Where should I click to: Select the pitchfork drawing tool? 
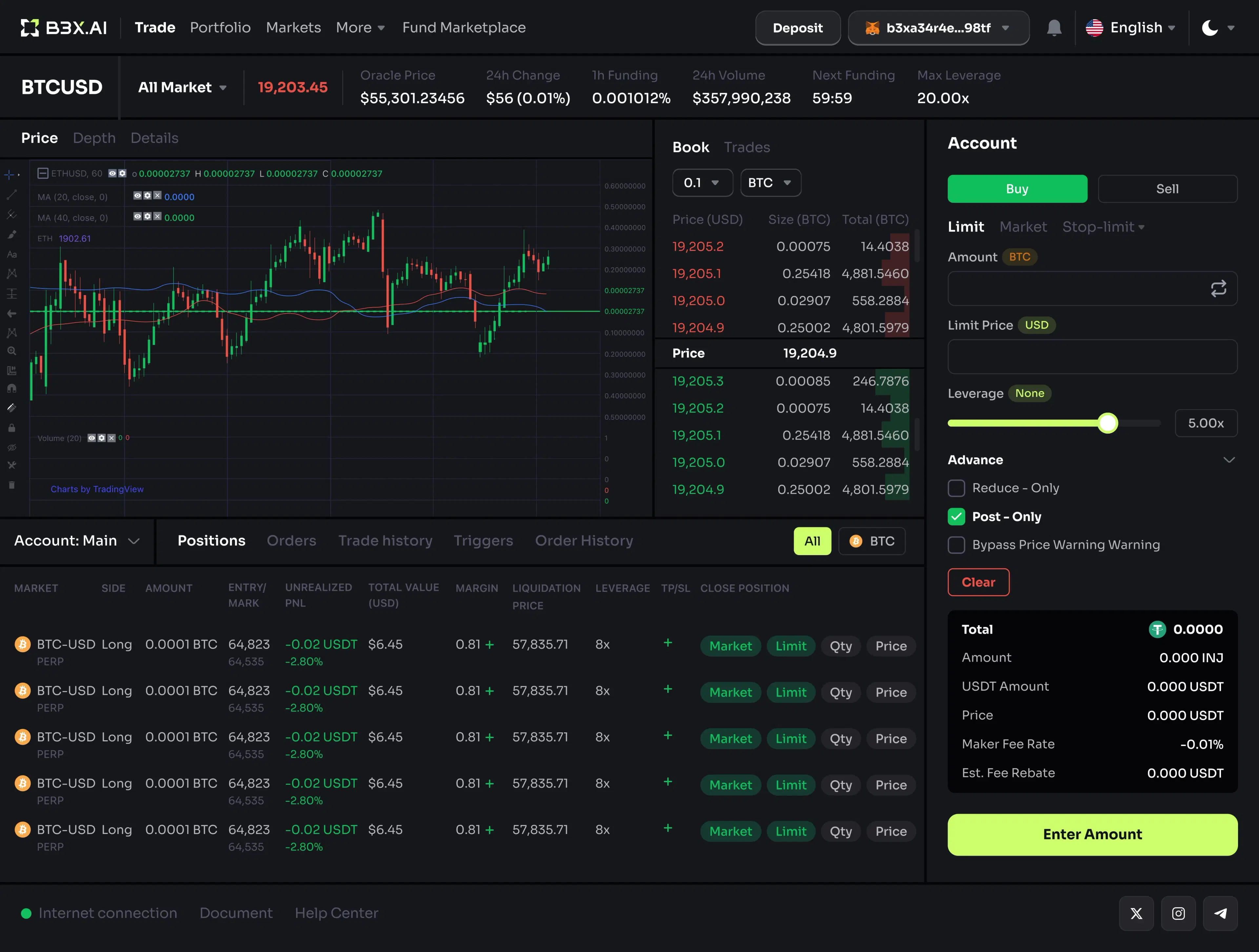(x=11, y=214)
